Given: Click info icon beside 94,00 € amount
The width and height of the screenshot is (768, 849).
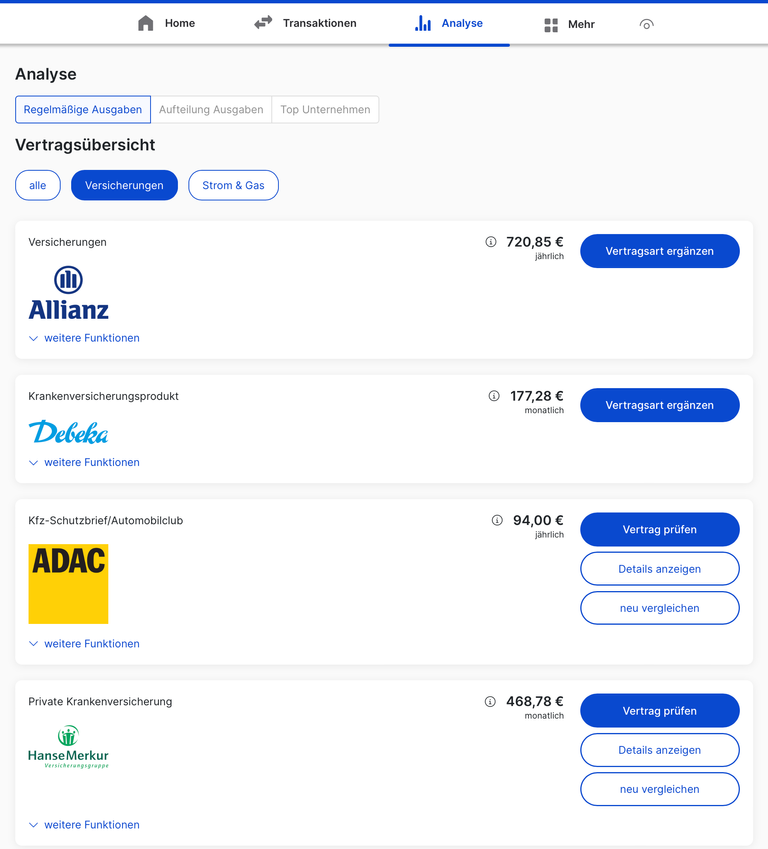Looking at the screenshot, I should click(x=497, y=520).
